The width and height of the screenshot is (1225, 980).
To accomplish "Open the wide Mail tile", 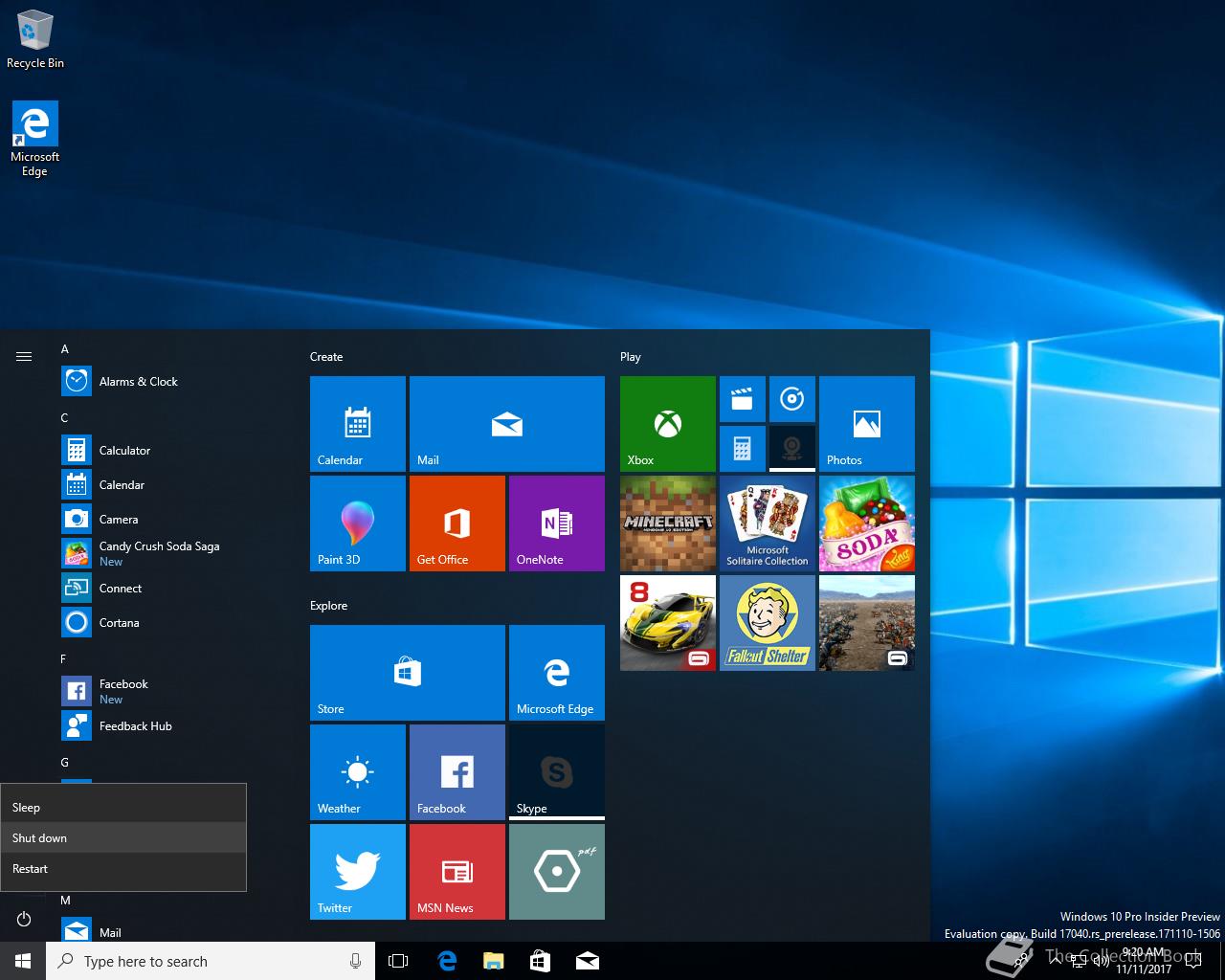I will click(507, 424).
